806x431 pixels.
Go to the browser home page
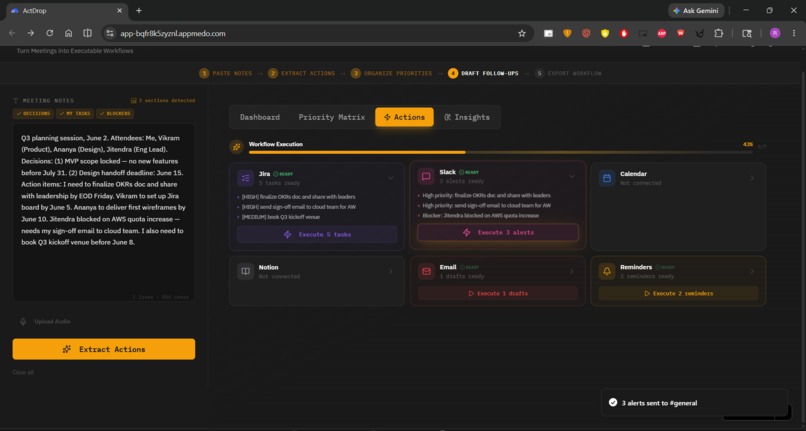[68, 33]
